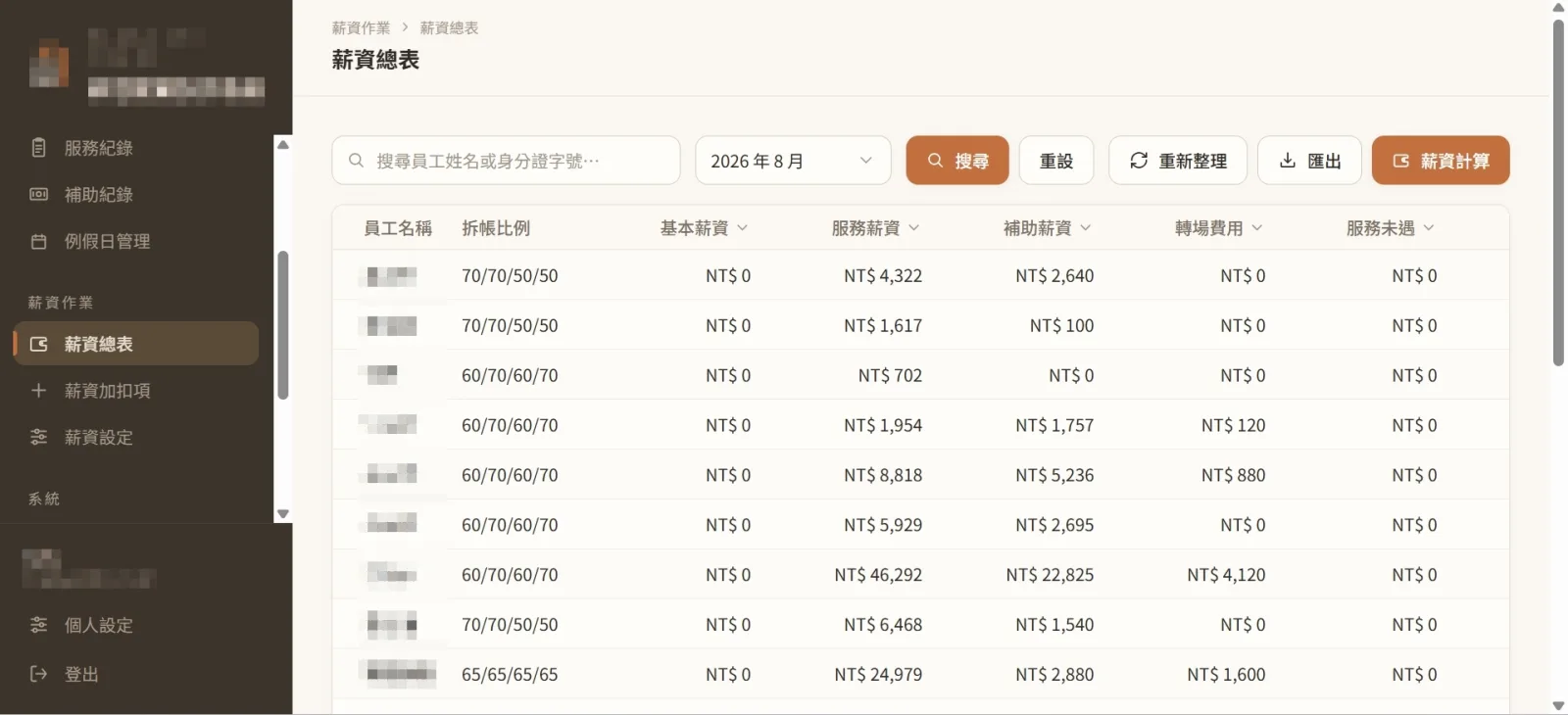Open the 2026 年 8 月 month dropdown

point(793,161)
